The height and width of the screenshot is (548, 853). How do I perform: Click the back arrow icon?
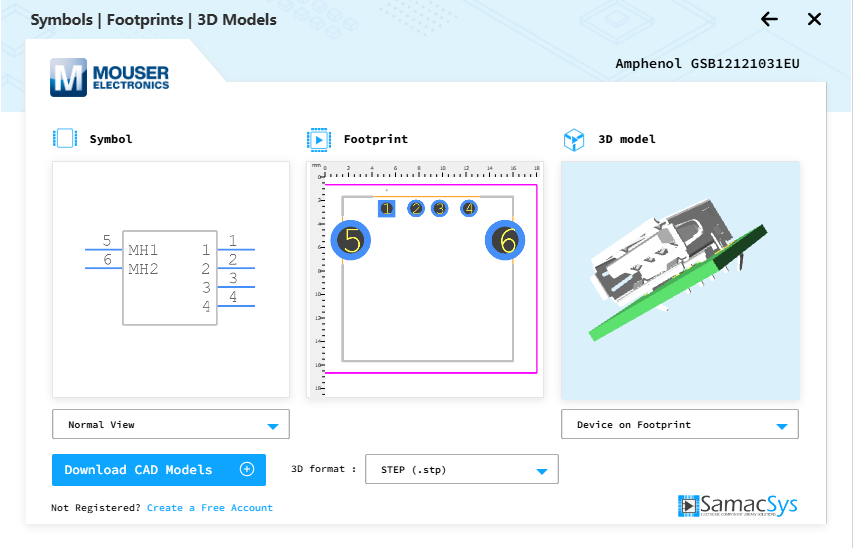coord(769,20)
